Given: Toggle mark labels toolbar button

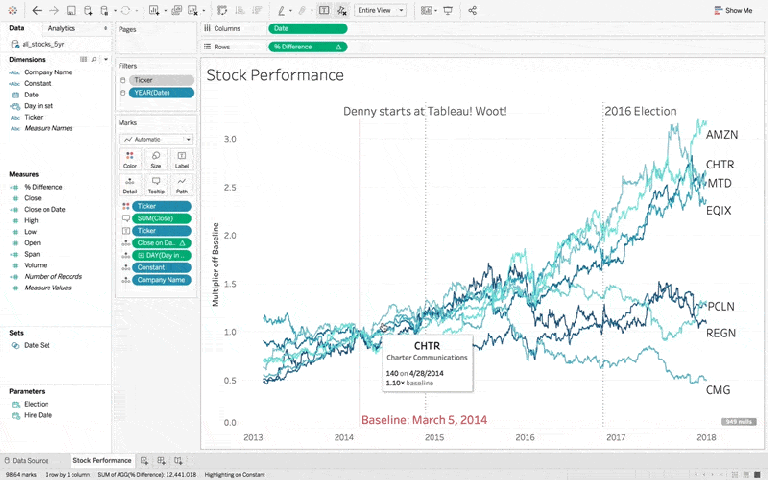Looking at the screenshot, I should (x=324, y=10).
